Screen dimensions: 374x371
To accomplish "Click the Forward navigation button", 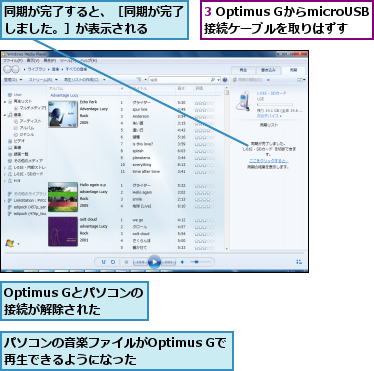I will (16, 69).
